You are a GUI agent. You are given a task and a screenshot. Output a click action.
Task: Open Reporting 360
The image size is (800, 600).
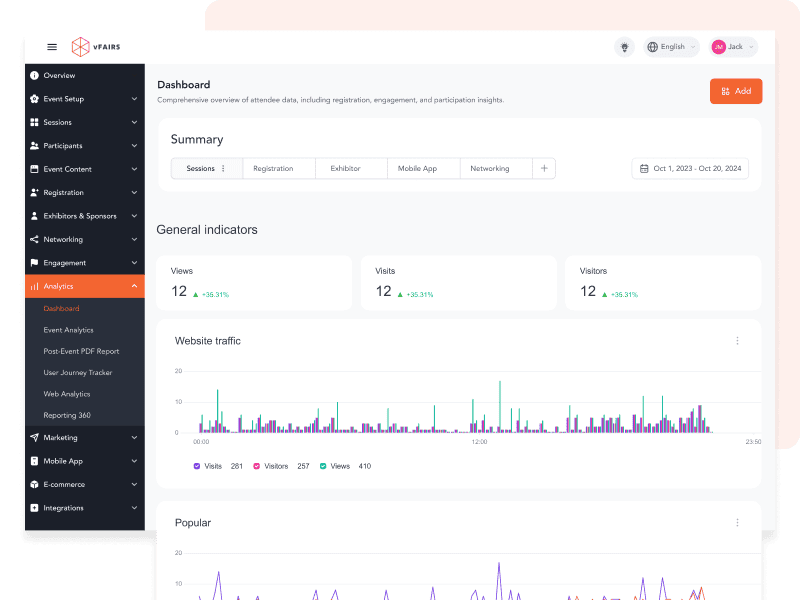click(x=67, y=416)
